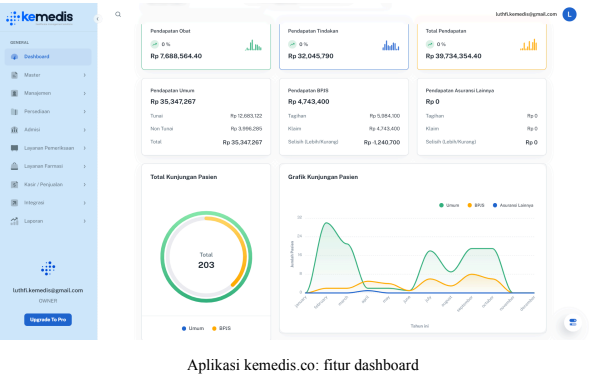
Task: Toggle Umum in donut chart legend
Action: click(193, 329)
